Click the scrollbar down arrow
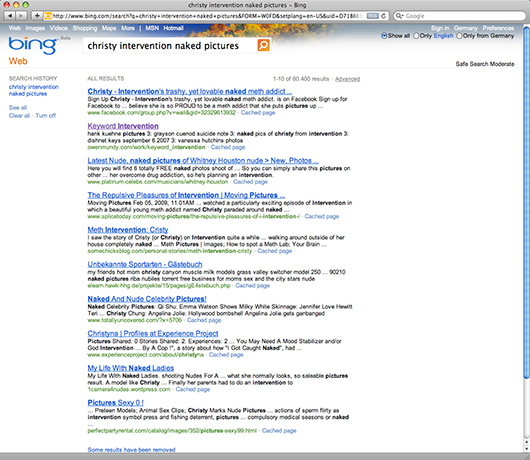Viewport: 530px width, 460px height. coord(526,449)
